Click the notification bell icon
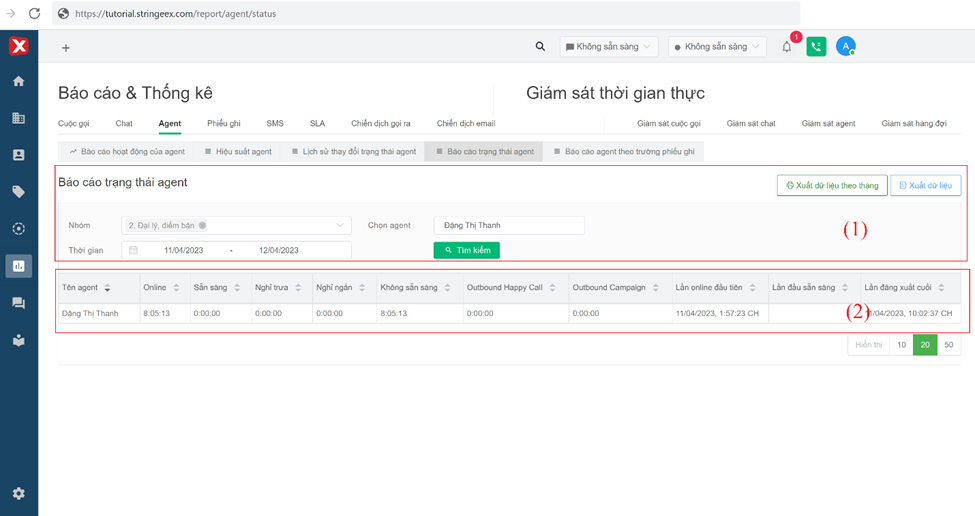975x516 pixels. tap(787, 47)
